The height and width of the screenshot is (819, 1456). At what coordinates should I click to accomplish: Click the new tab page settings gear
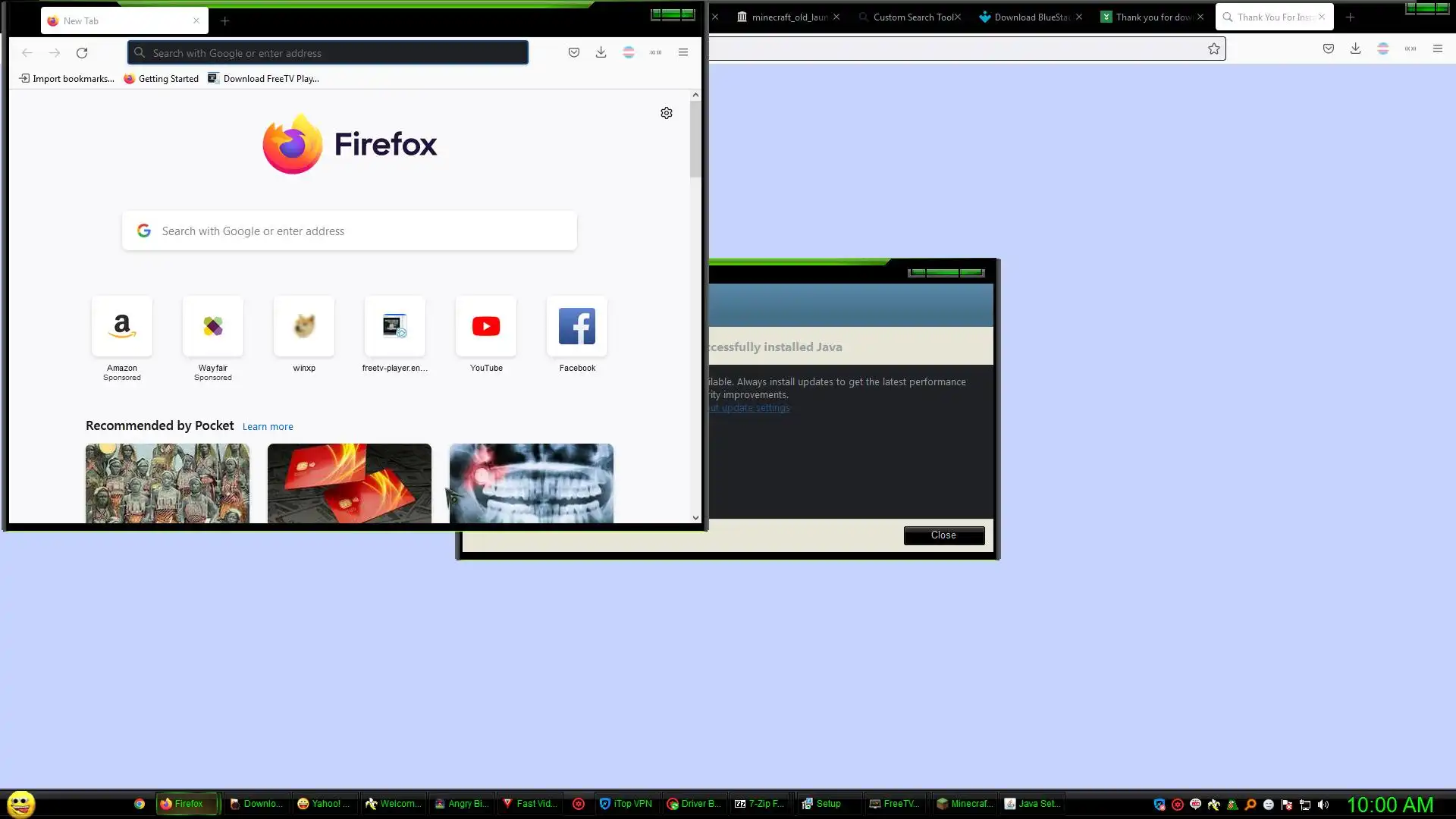coord(666,113)
